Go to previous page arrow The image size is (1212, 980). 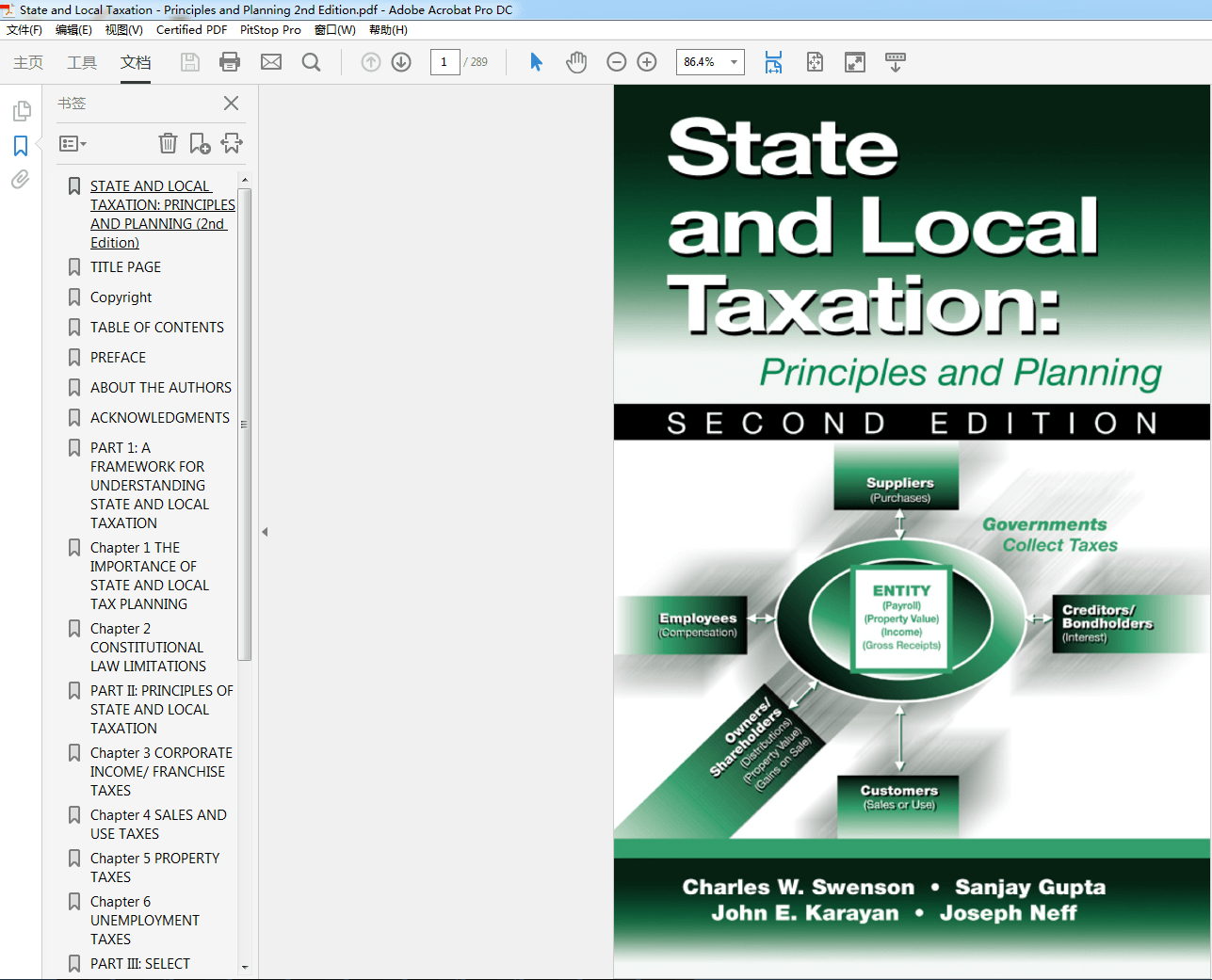(371, 62)
